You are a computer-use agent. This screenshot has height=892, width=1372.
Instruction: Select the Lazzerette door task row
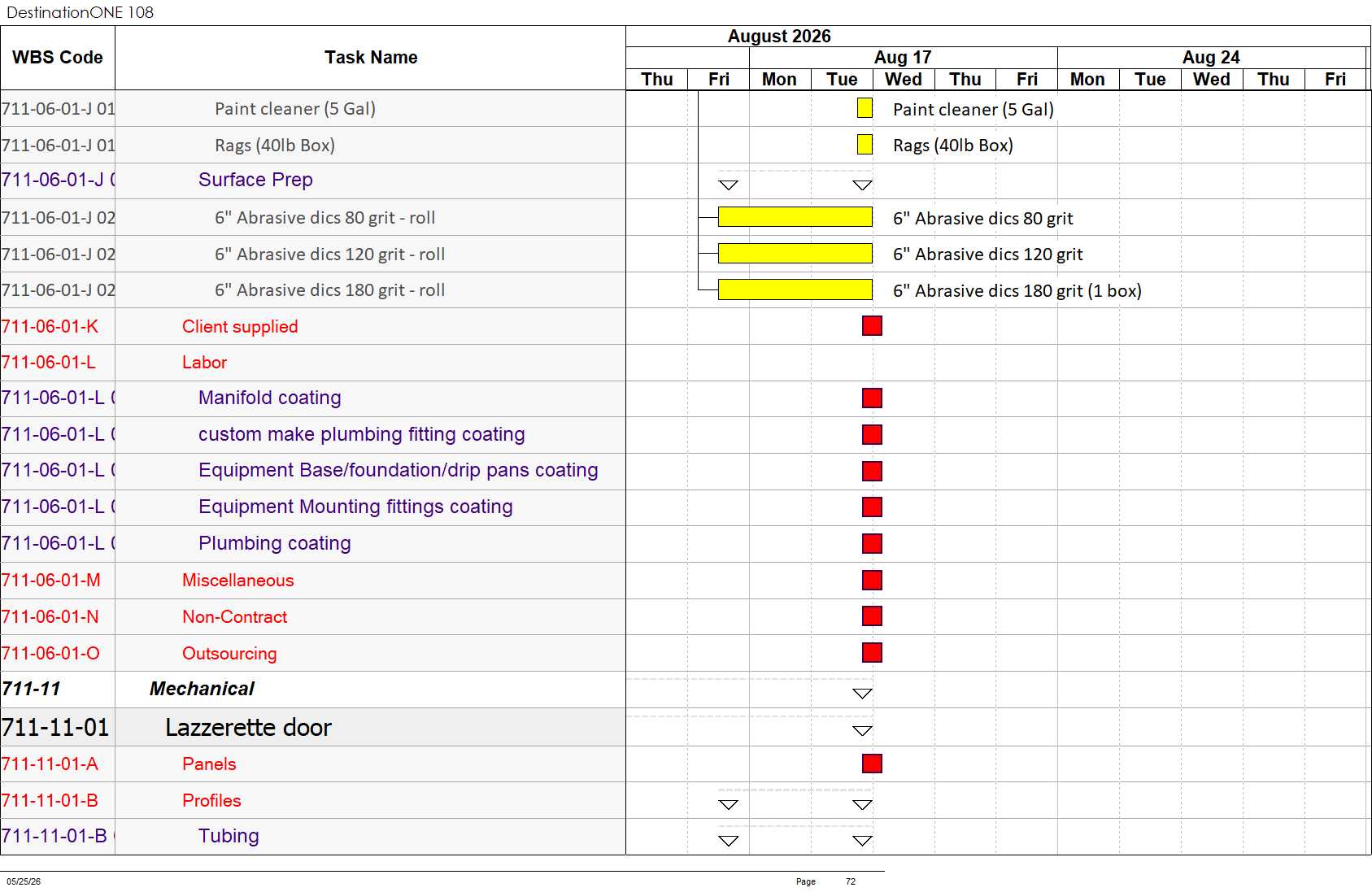point(313,727)
